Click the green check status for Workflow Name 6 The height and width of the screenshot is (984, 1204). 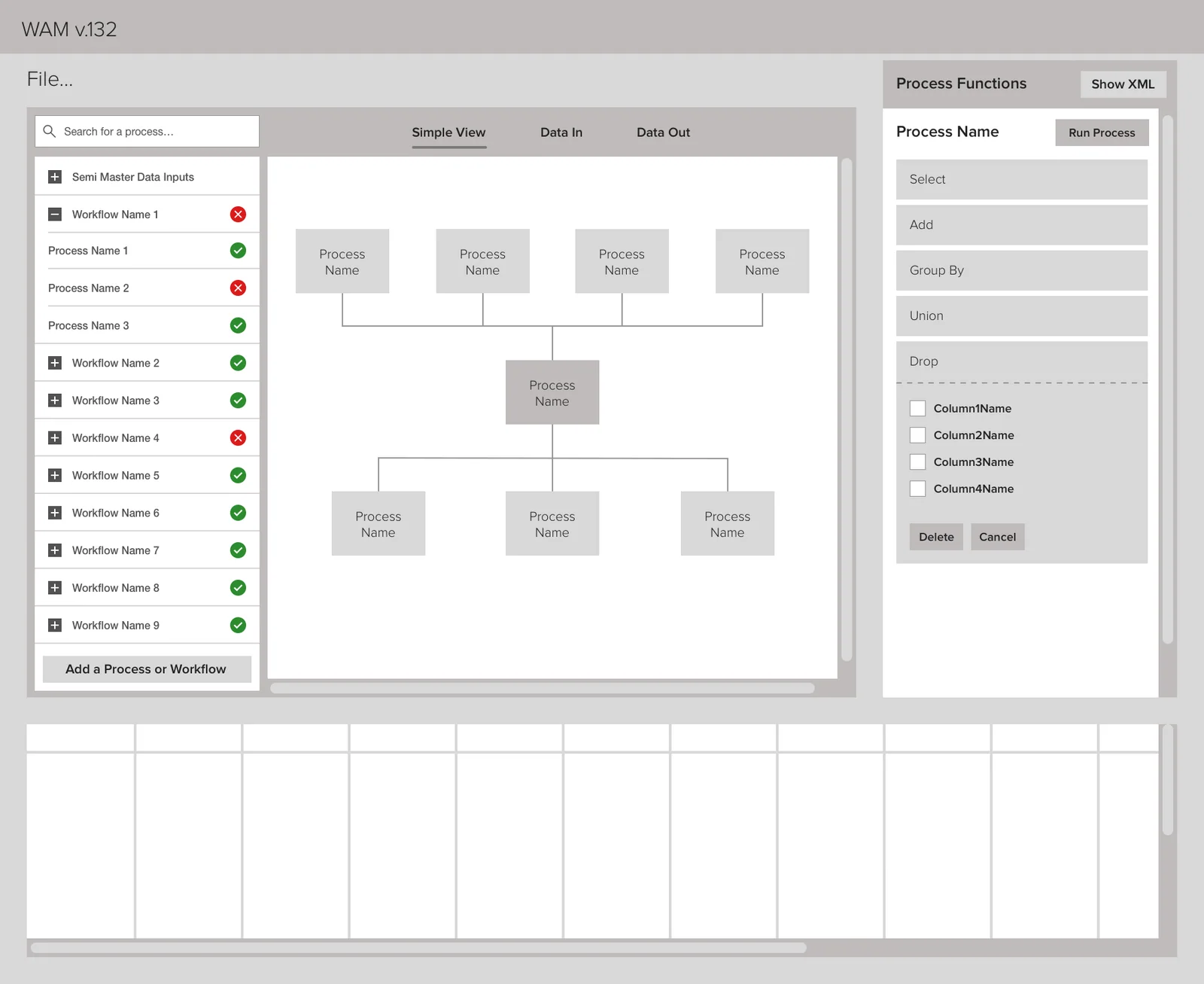click(x=238, y=513)
